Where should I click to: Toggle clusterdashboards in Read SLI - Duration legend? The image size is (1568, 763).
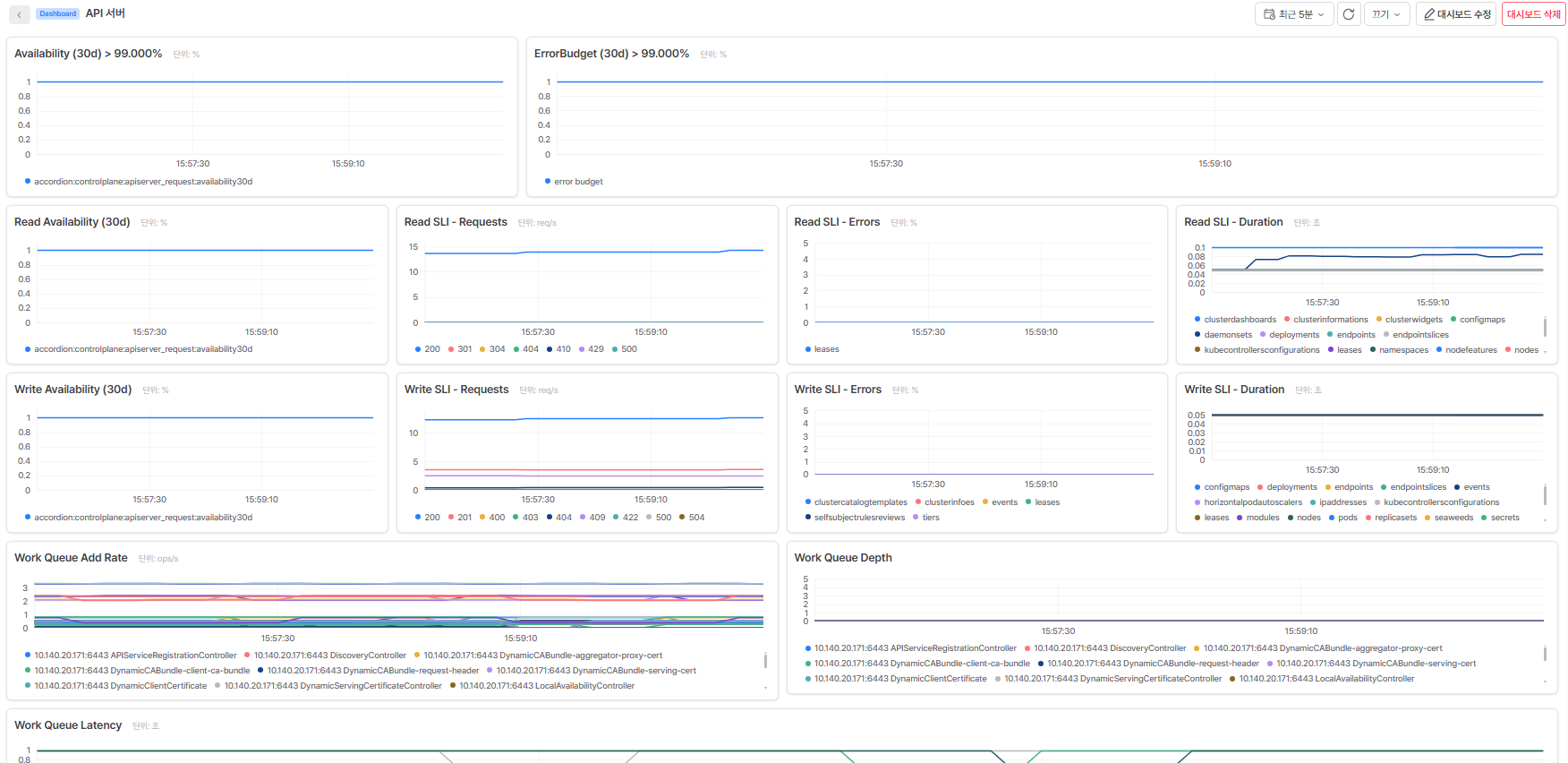(x=1235, y=320)
